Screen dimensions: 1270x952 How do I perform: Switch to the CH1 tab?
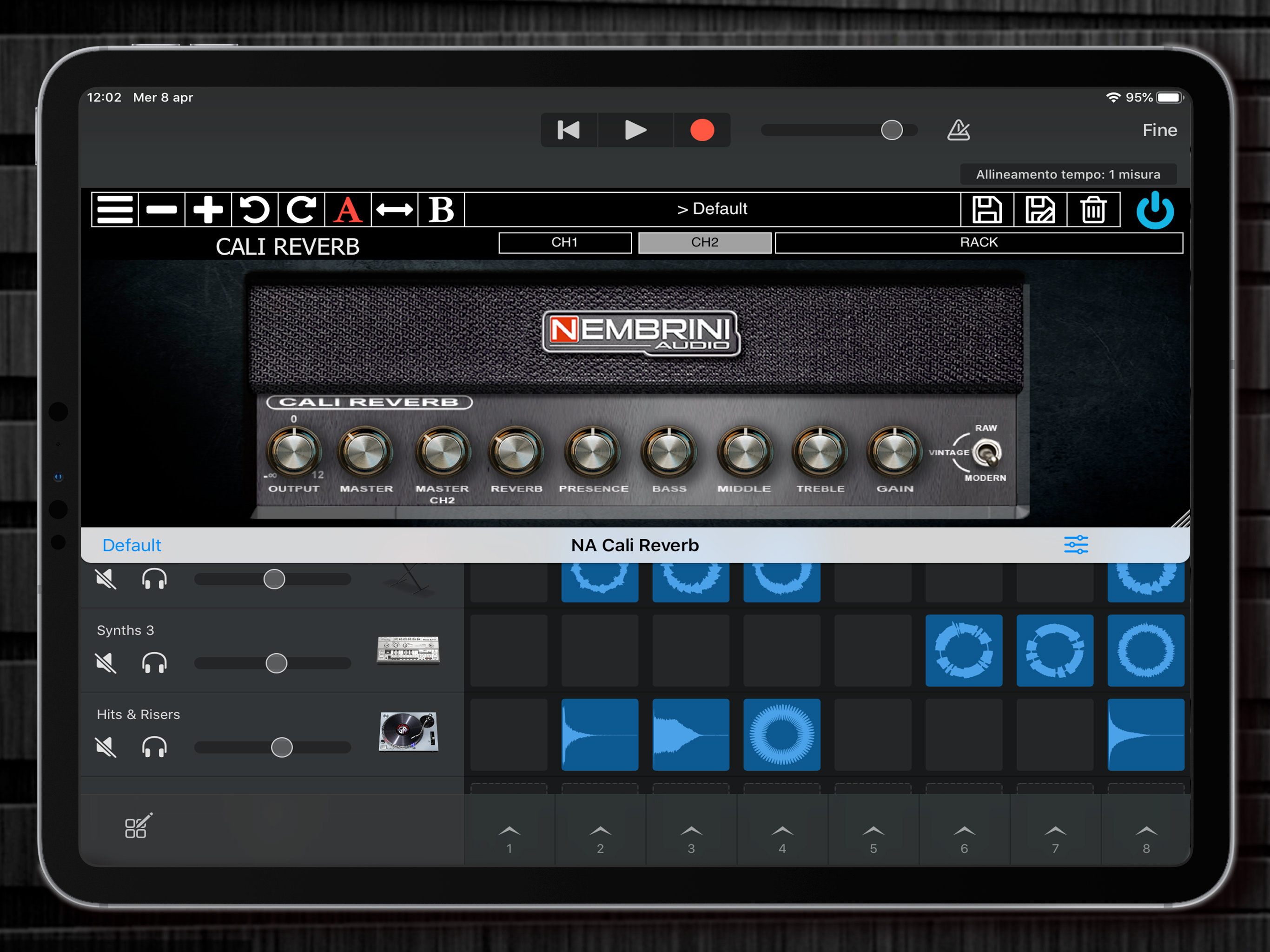565,242
